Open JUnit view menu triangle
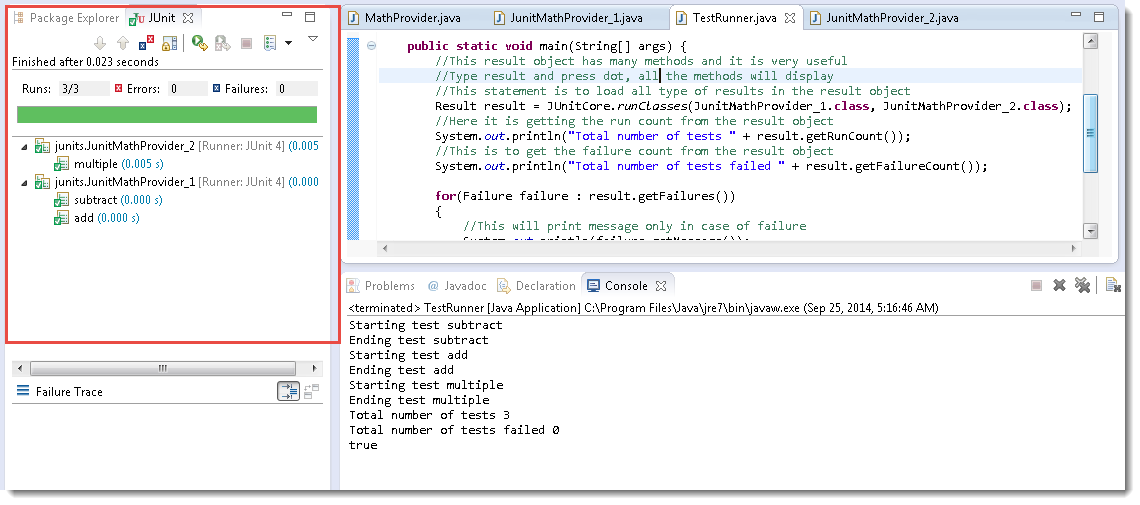1140x505 pixels. click(x=313, y=39)
